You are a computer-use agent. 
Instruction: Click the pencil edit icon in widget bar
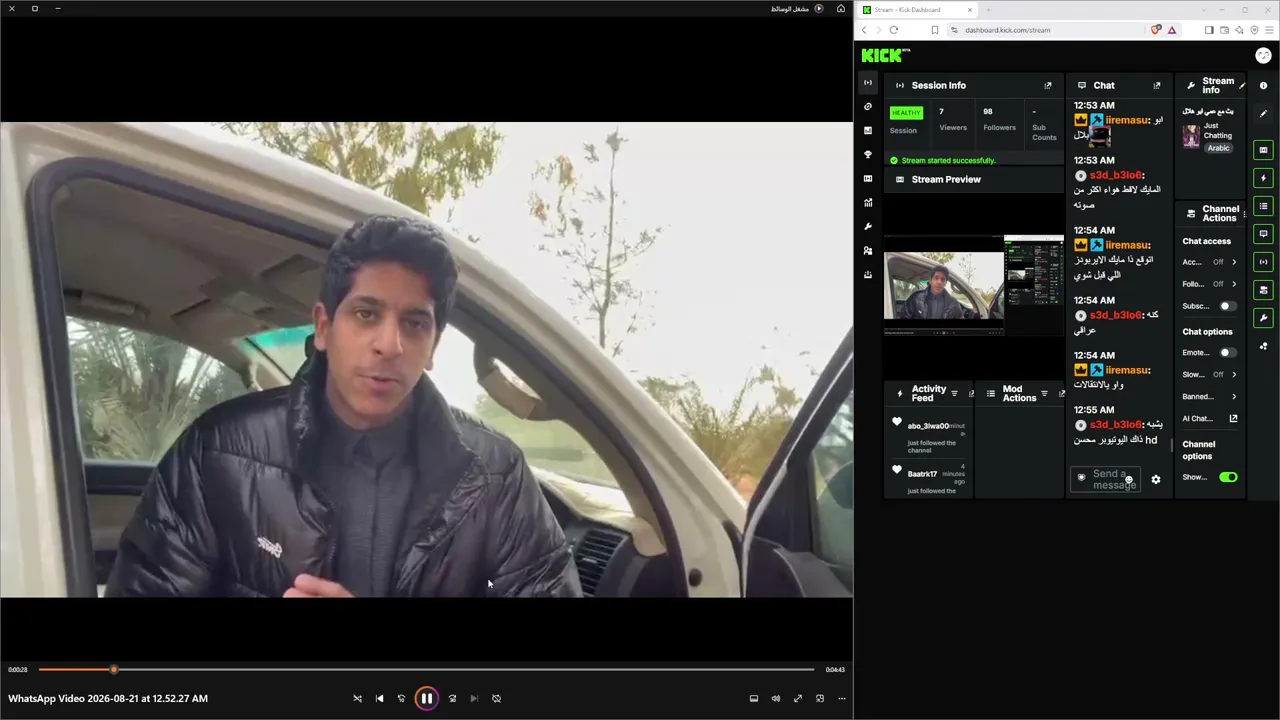pyautogui.click(x=1263, y=114)
